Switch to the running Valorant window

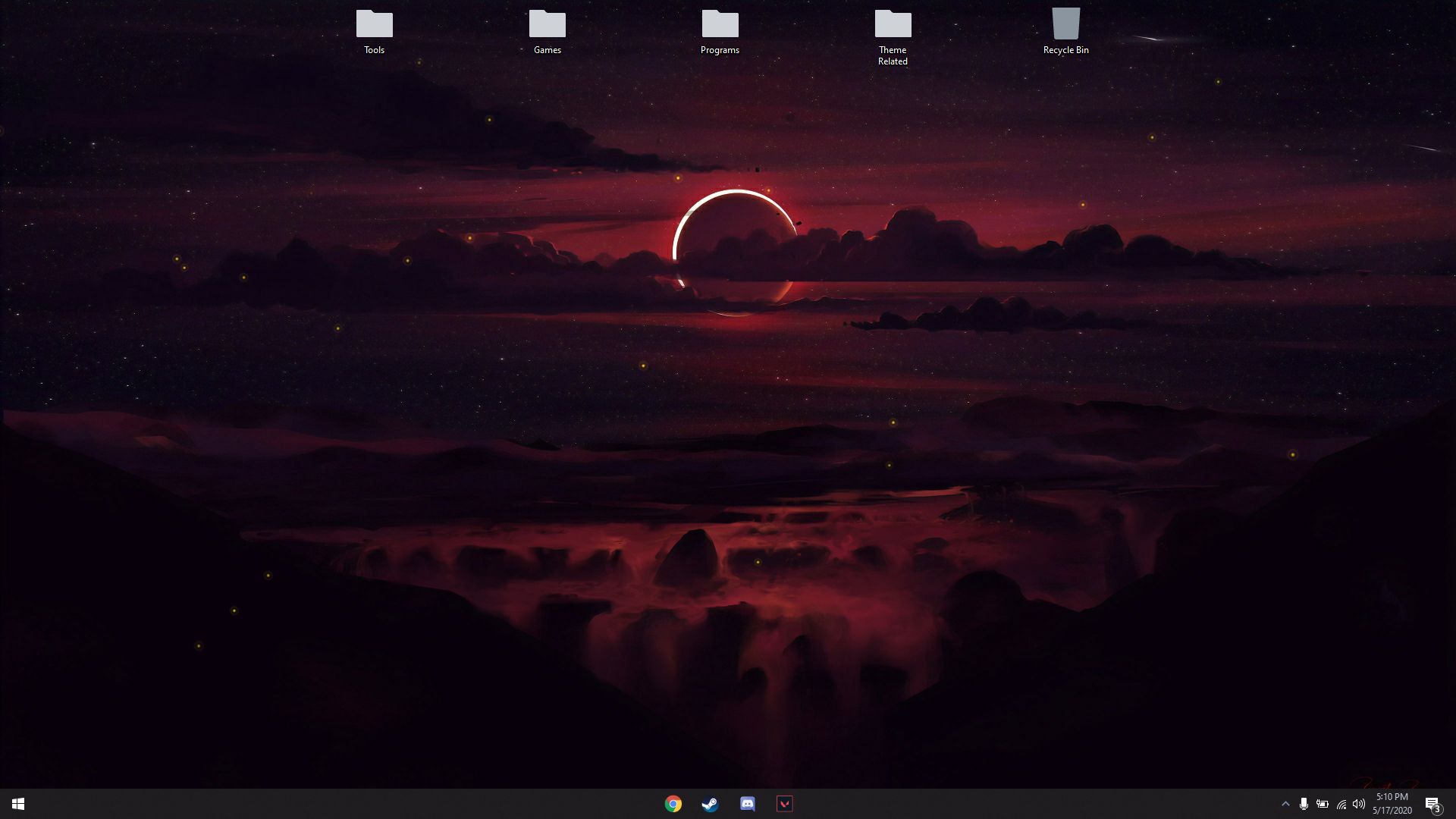785,804
